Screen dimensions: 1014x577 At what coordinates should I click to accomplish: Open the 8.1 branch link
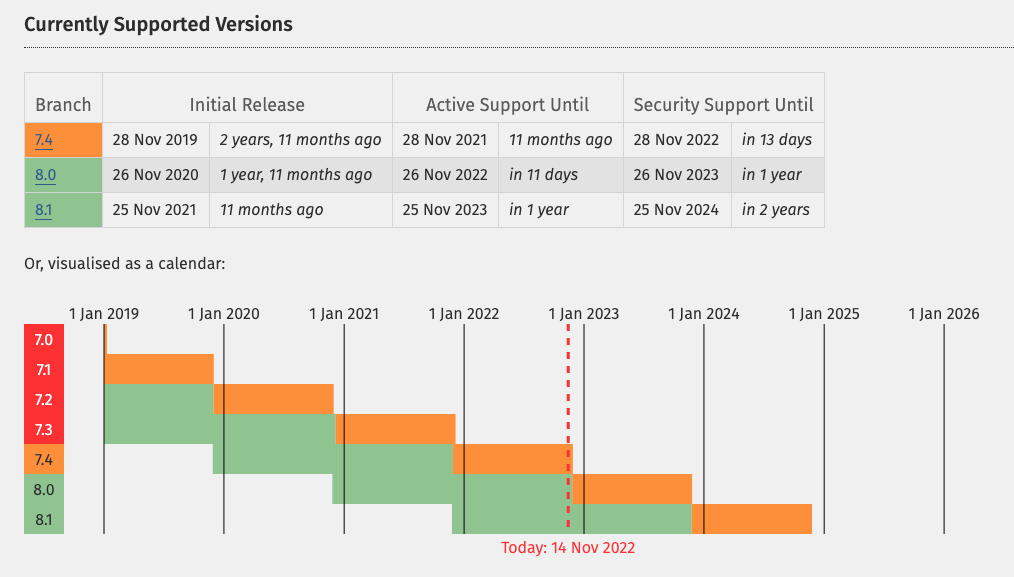pos(43,210)
